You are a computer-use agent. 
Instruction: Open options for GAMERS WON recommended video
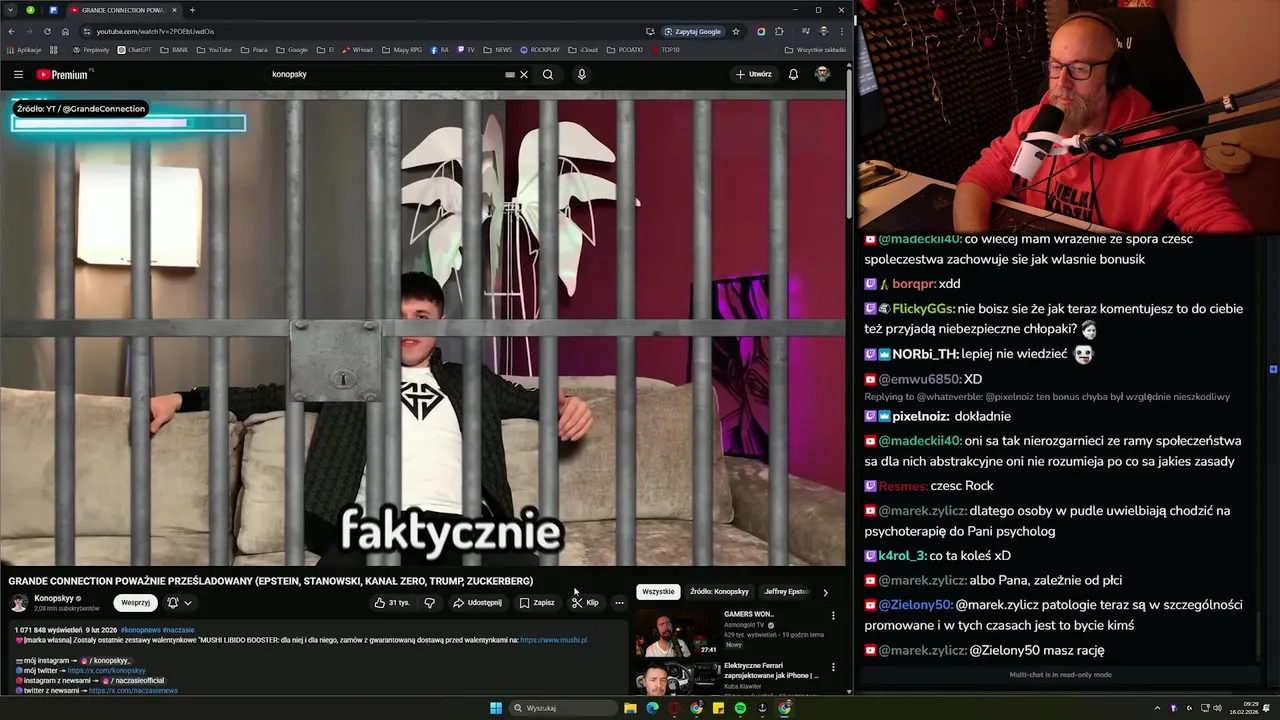click(833, 616)
